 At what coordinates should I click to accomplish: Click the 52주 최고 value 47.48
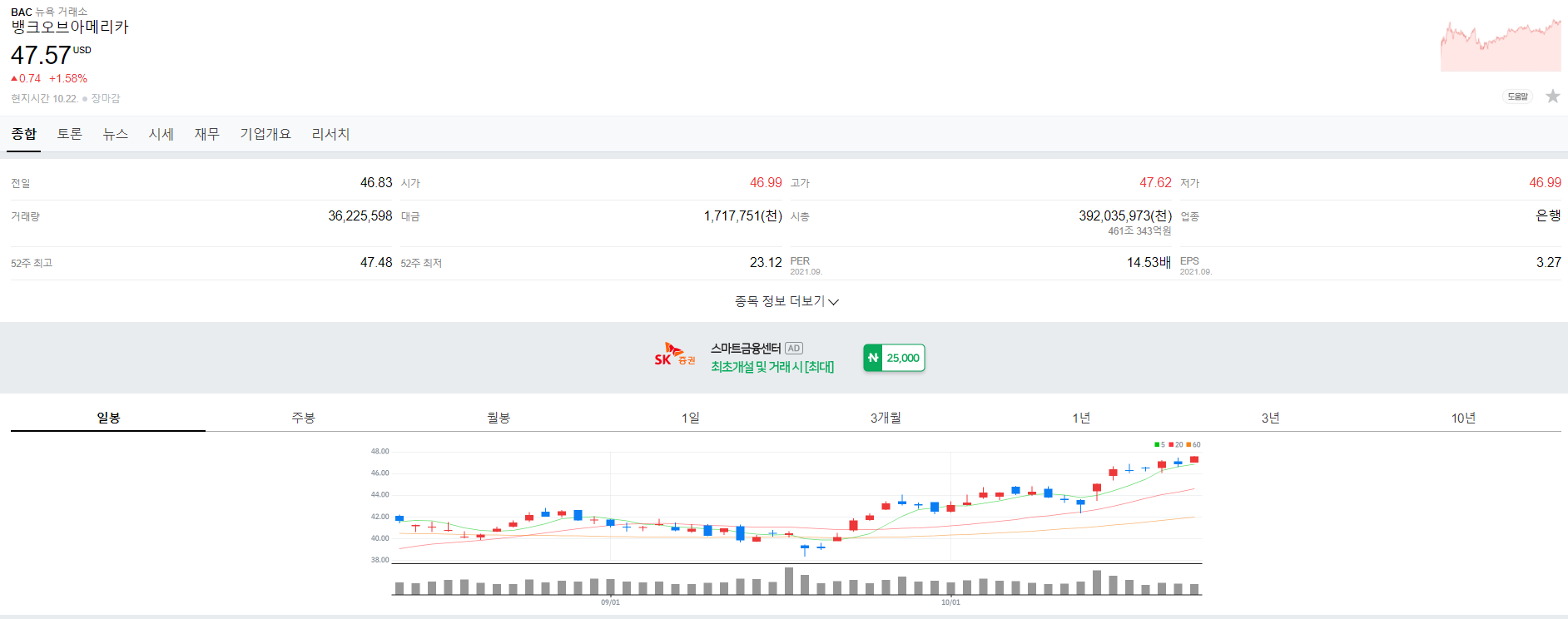[x=376, y=262]
